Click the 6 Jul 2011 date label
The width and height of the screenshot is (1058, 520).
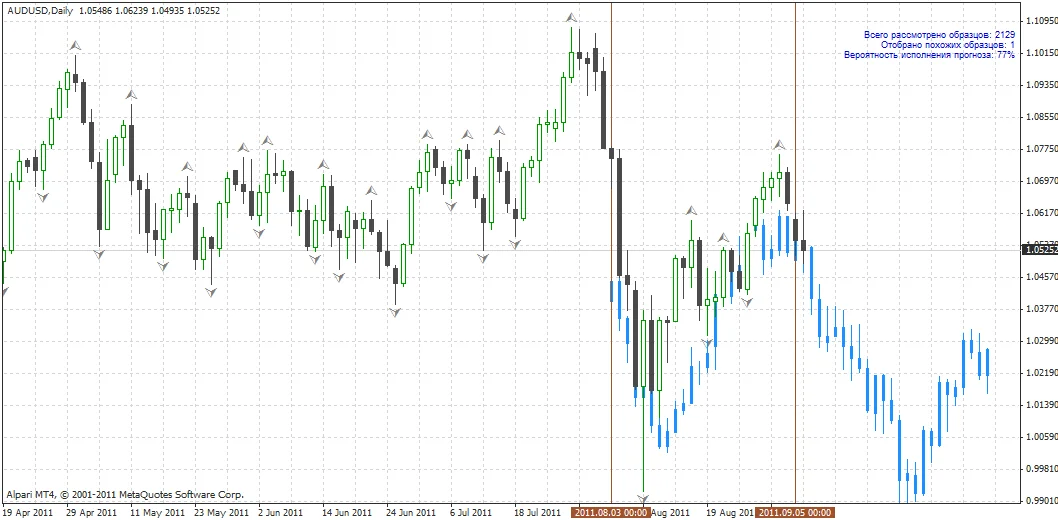click(x=472, y=513)
